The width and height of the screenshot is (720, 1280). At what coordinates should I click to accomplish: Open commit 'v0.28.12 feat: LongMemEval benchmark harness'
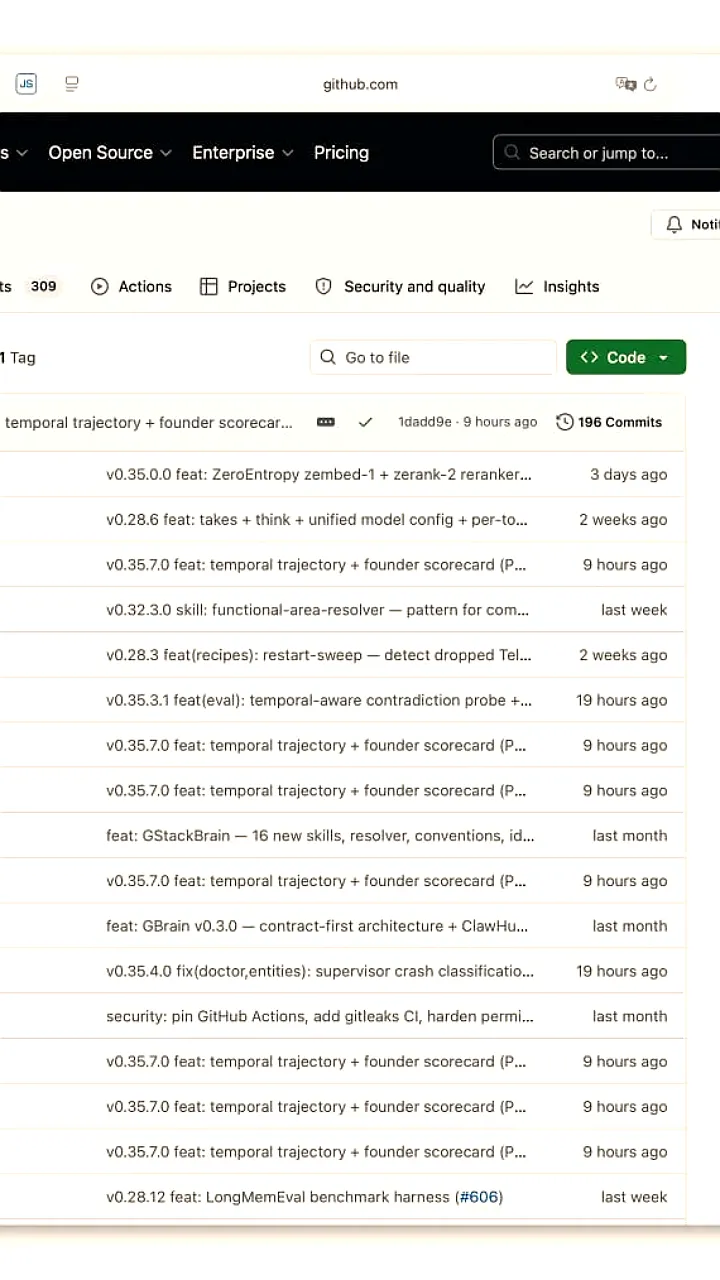[279, 1197]
